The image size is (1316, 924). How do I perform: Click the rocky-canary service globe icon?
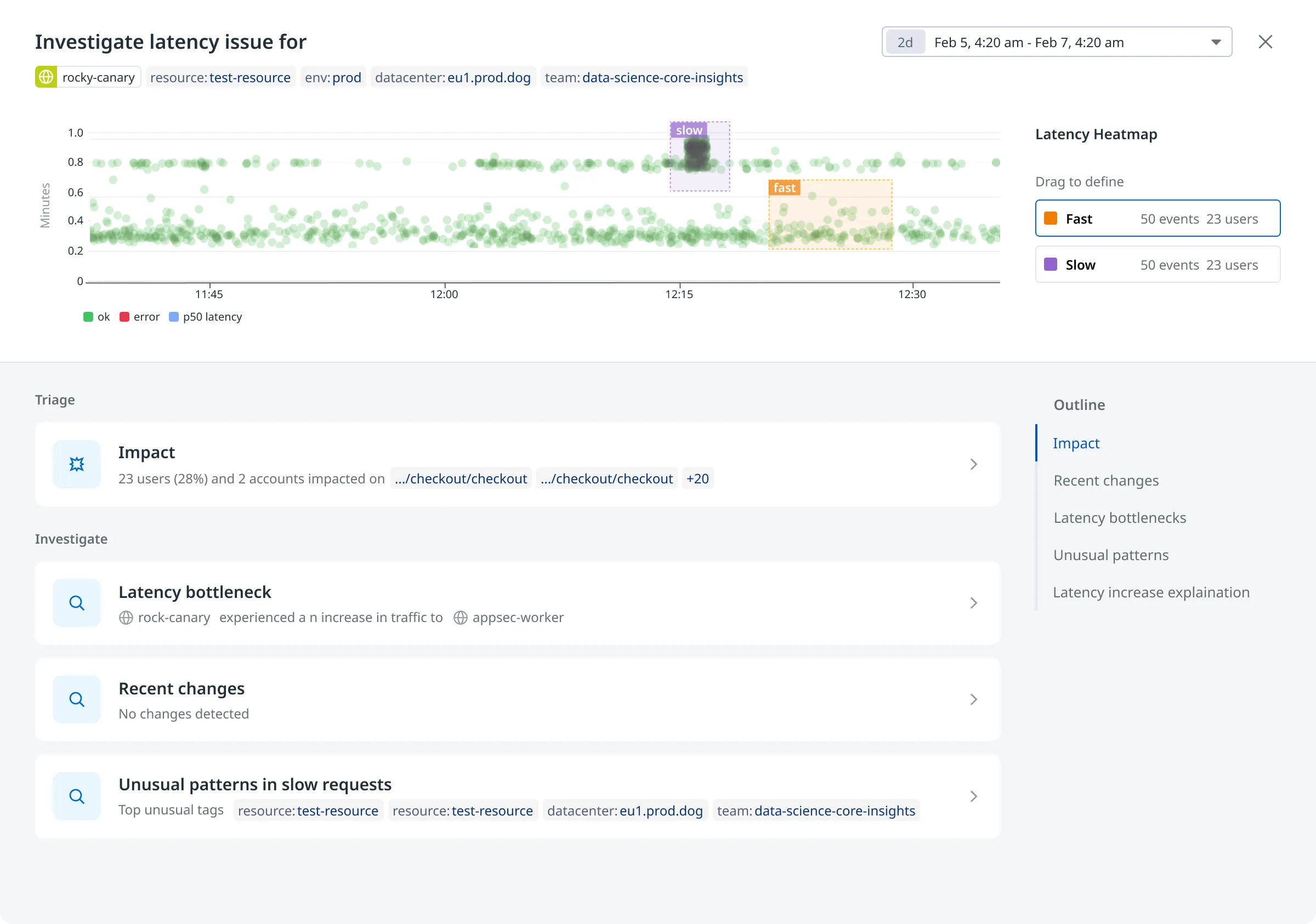click(x=46, y=77)
